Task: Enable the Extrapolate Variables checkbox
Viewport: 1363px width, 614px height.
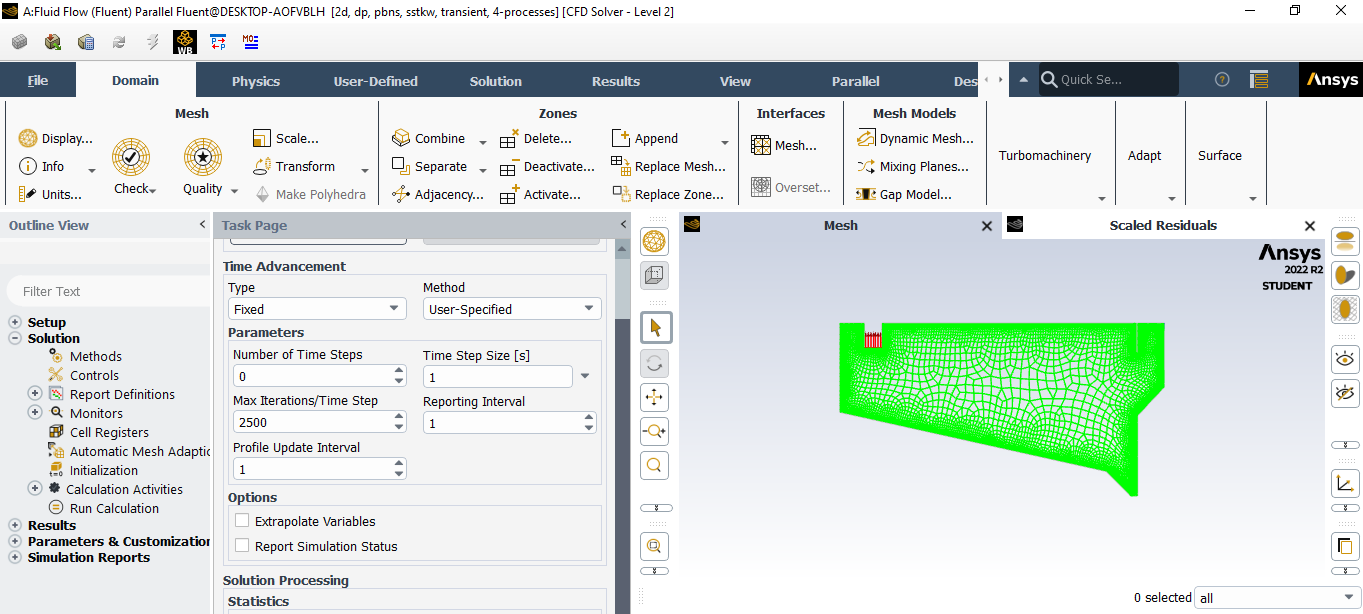Action: (242, 521)
